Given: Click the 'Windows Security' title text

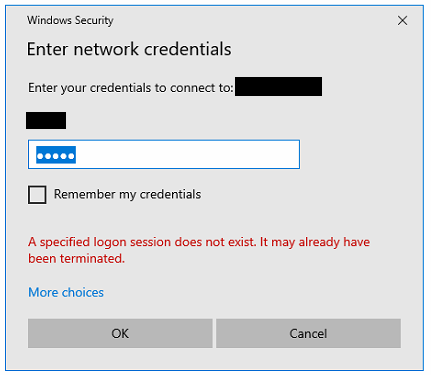Looking at the screenshot, I should click(x=70, y=20).
